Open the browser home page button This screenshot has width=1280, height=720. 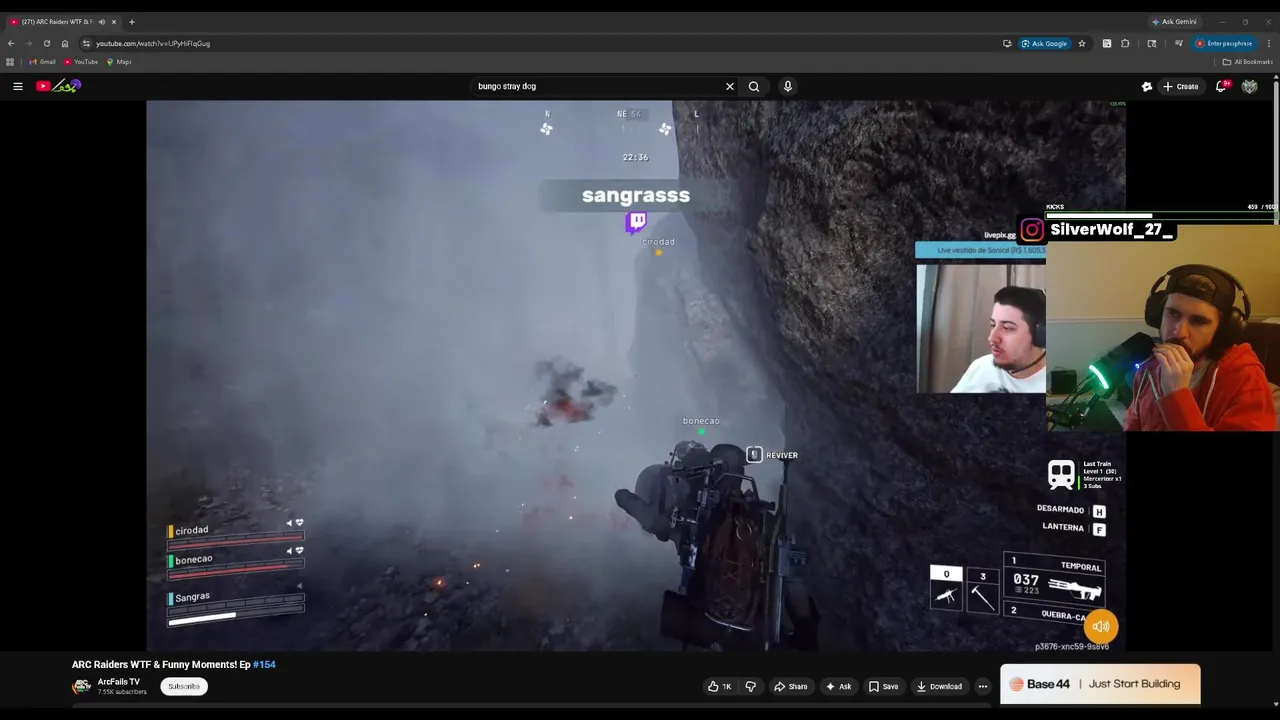pos(65,43)
